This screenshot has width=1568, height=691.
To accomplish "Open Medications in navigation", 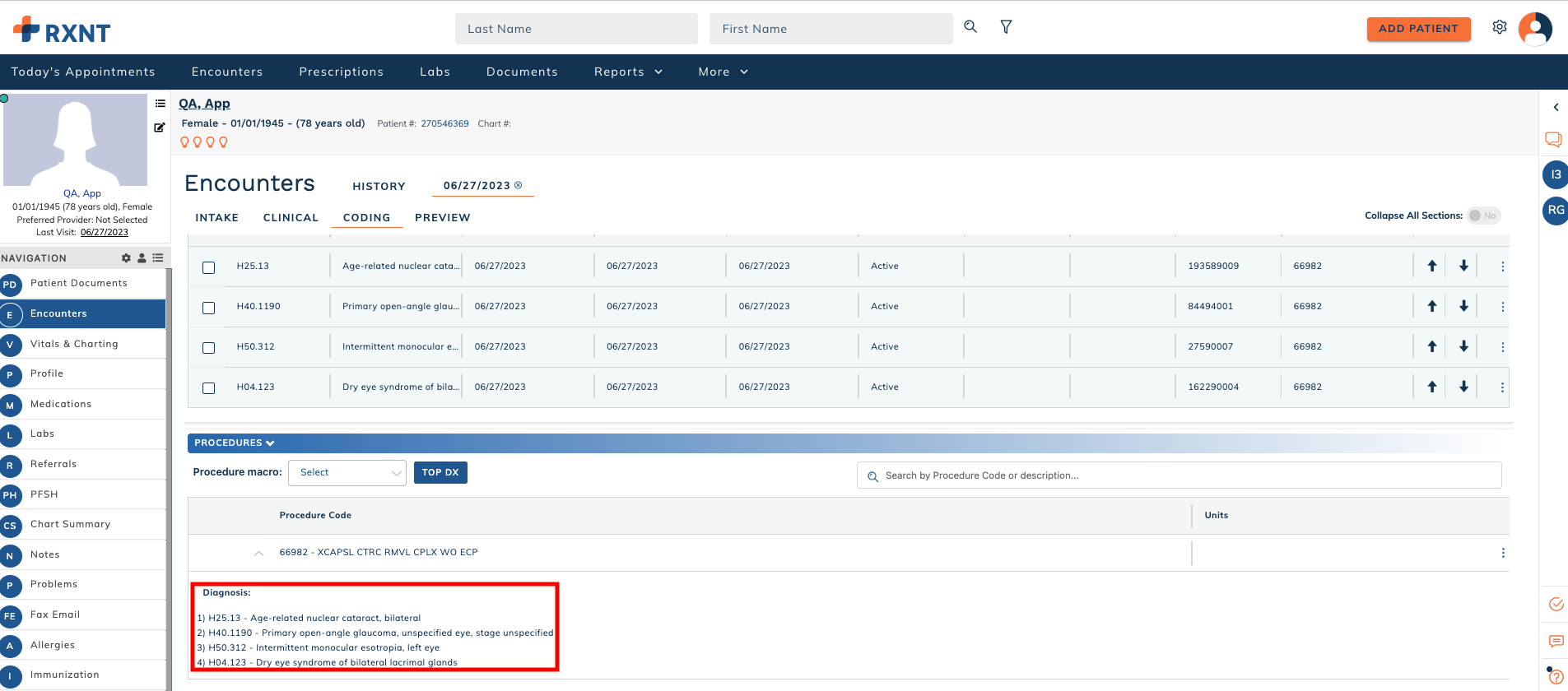I will [82, 404].
